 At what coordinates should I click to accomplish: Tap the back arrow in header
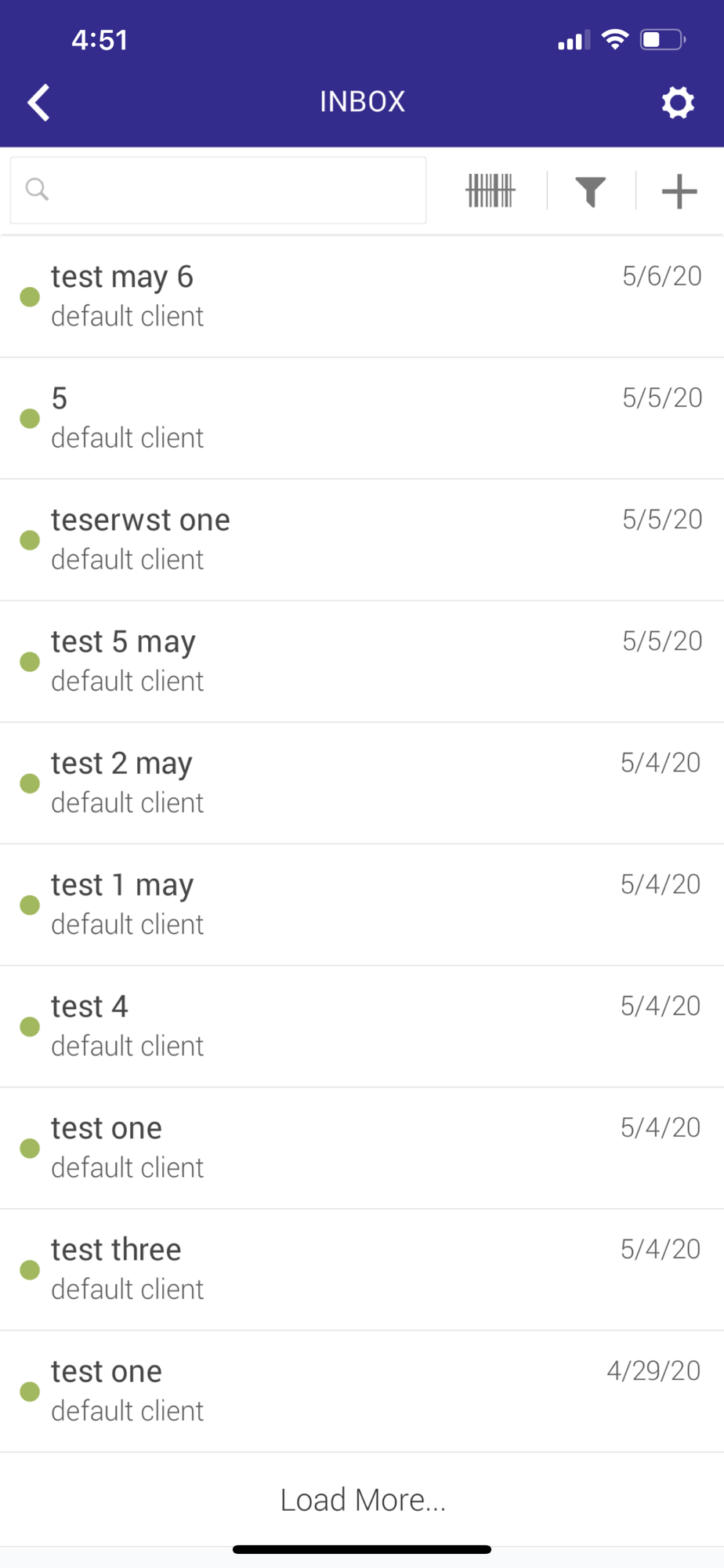tap(38, 103)
